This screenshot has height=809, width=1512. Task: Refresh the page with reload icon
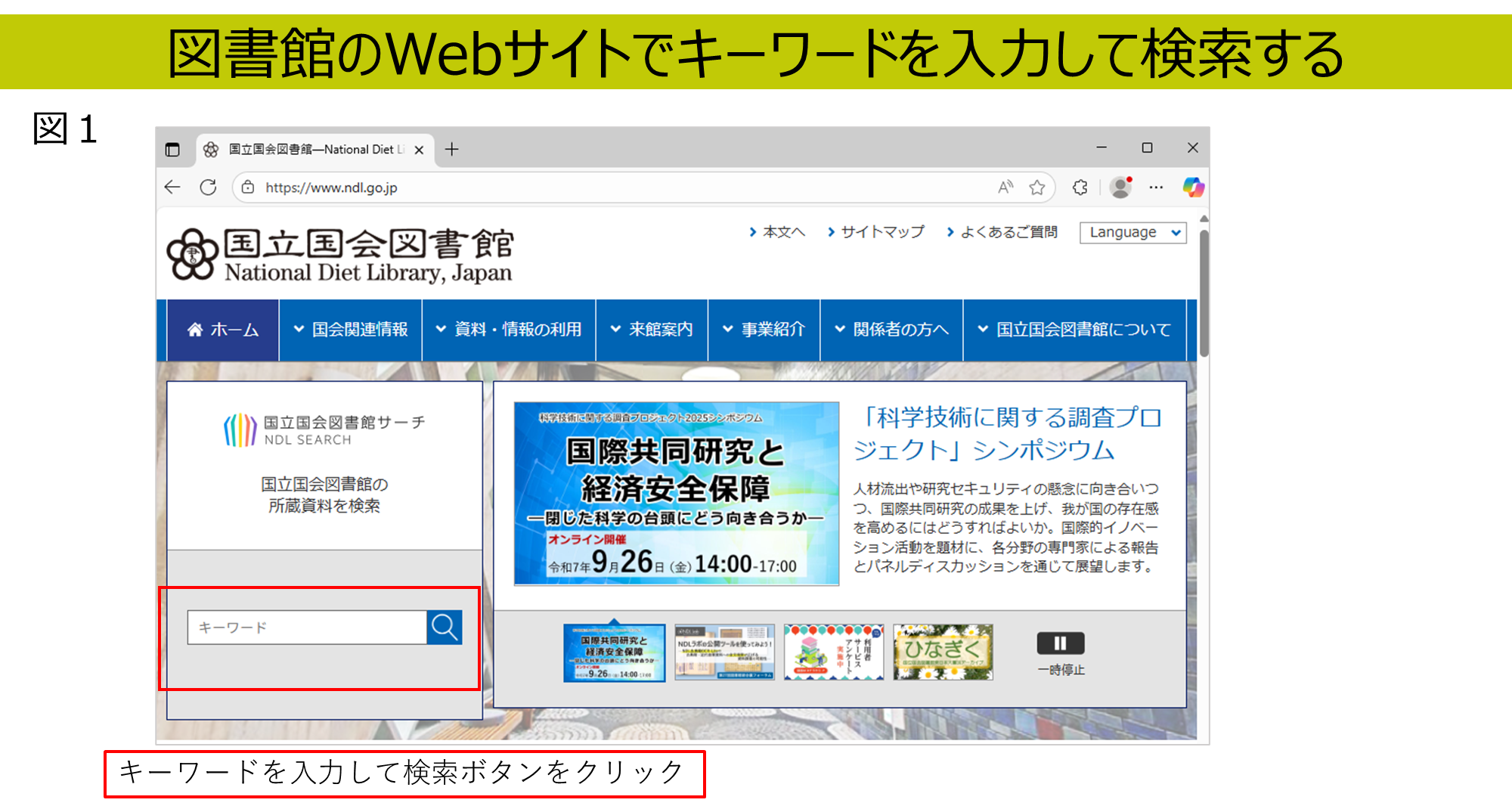click(209, 188)
